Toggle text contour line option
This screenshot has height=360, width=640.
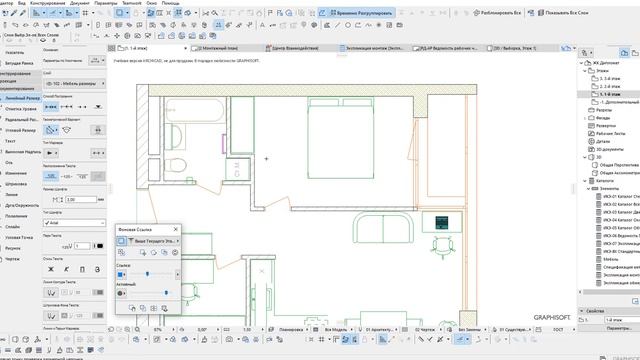tap(51, 292)
